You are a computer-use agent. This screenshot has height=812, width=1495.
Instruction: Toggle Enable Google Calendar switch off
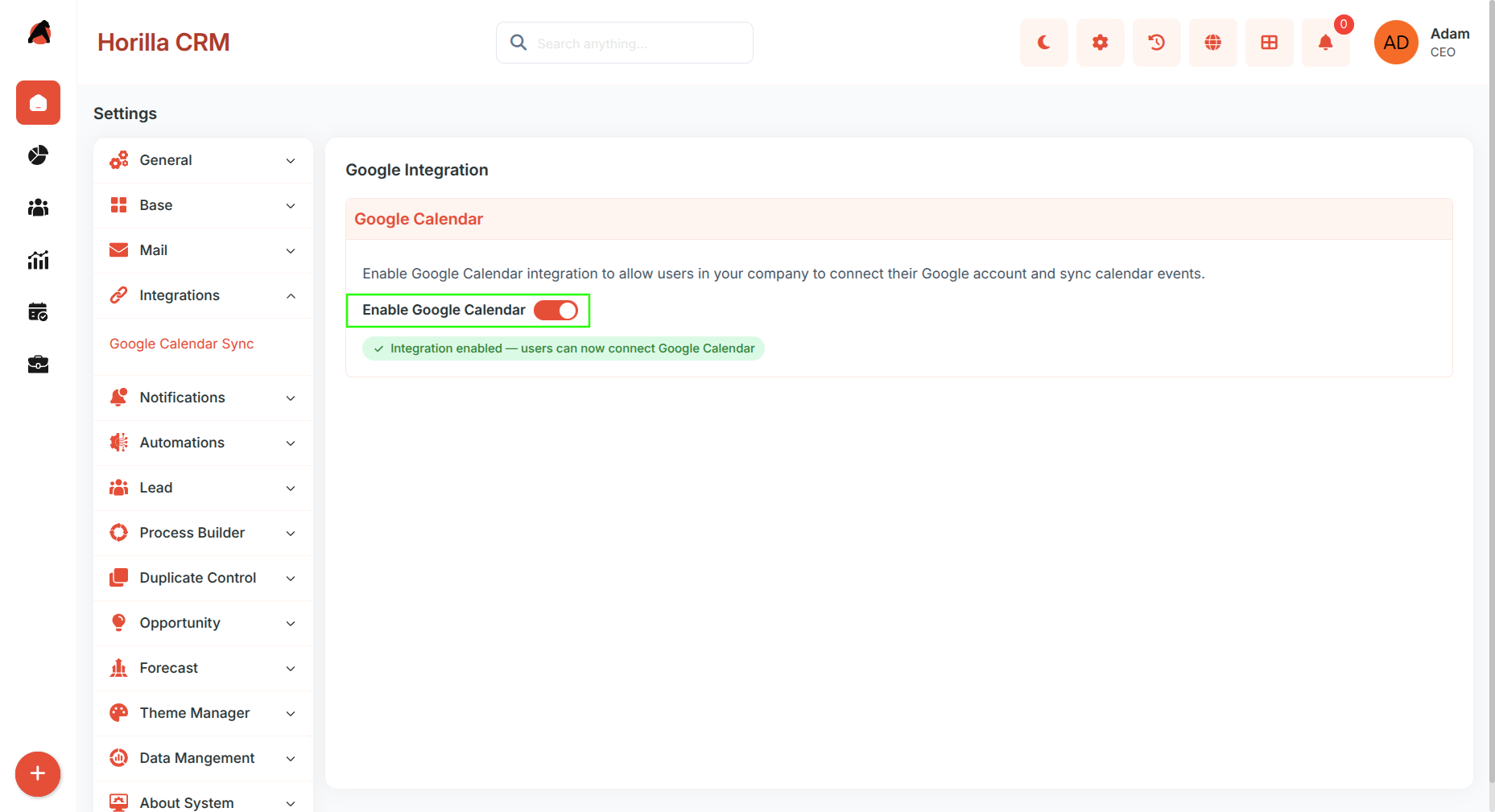pyautogui.click(x=555, y=311)
